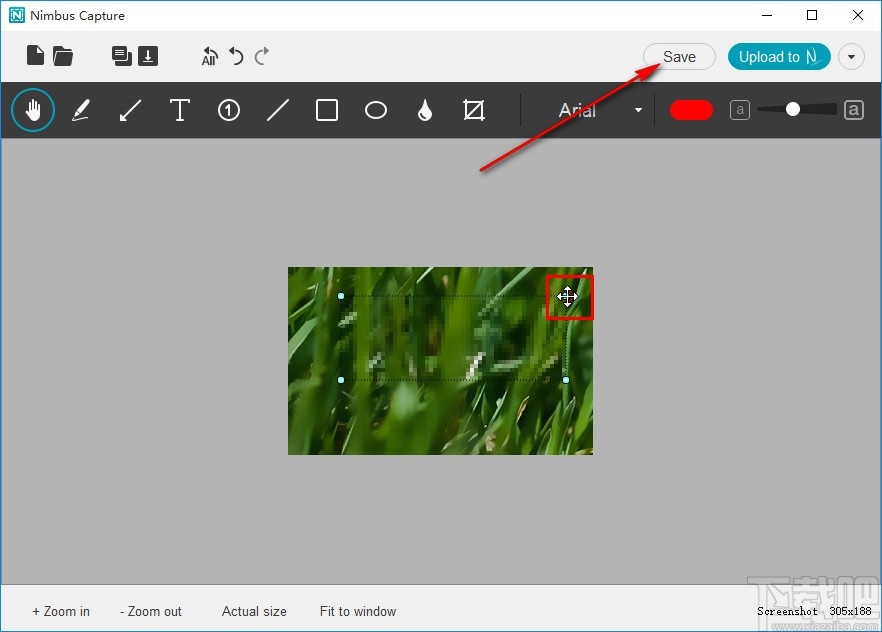Open the folder icon to load image
Image resolution: width=882 pixels, height=632 pixels.
(x=62, y=56)
